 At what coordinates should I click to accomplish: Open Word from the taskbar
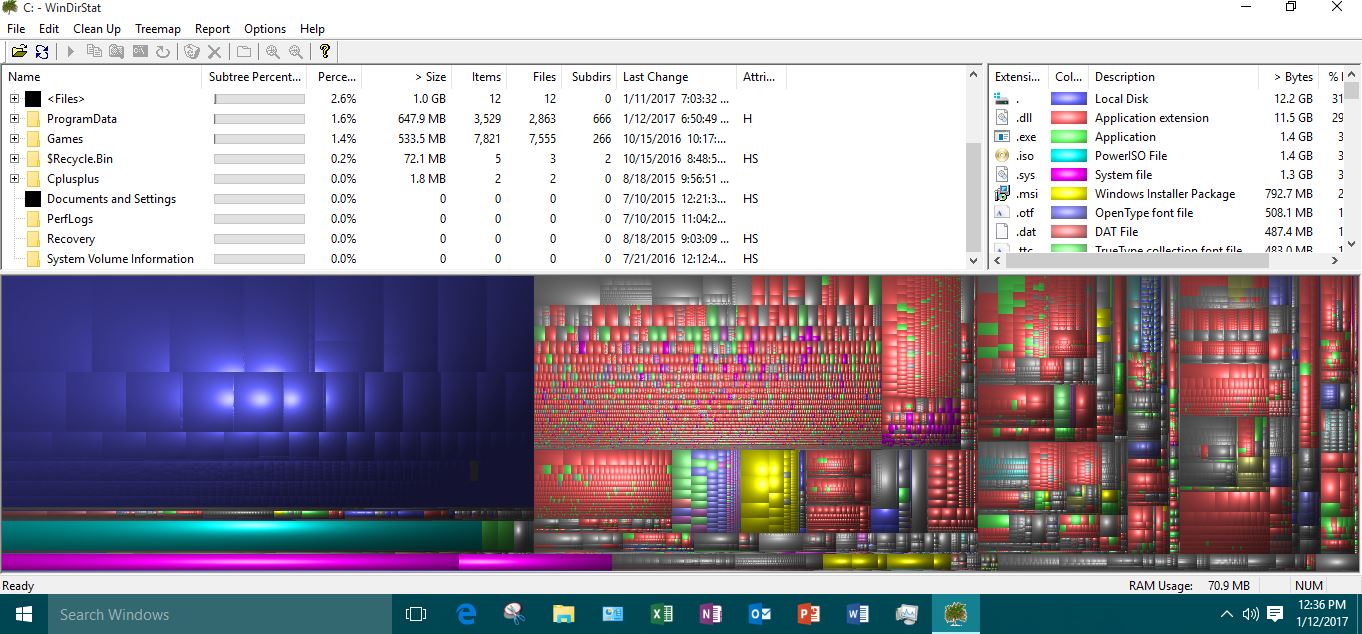857,614
